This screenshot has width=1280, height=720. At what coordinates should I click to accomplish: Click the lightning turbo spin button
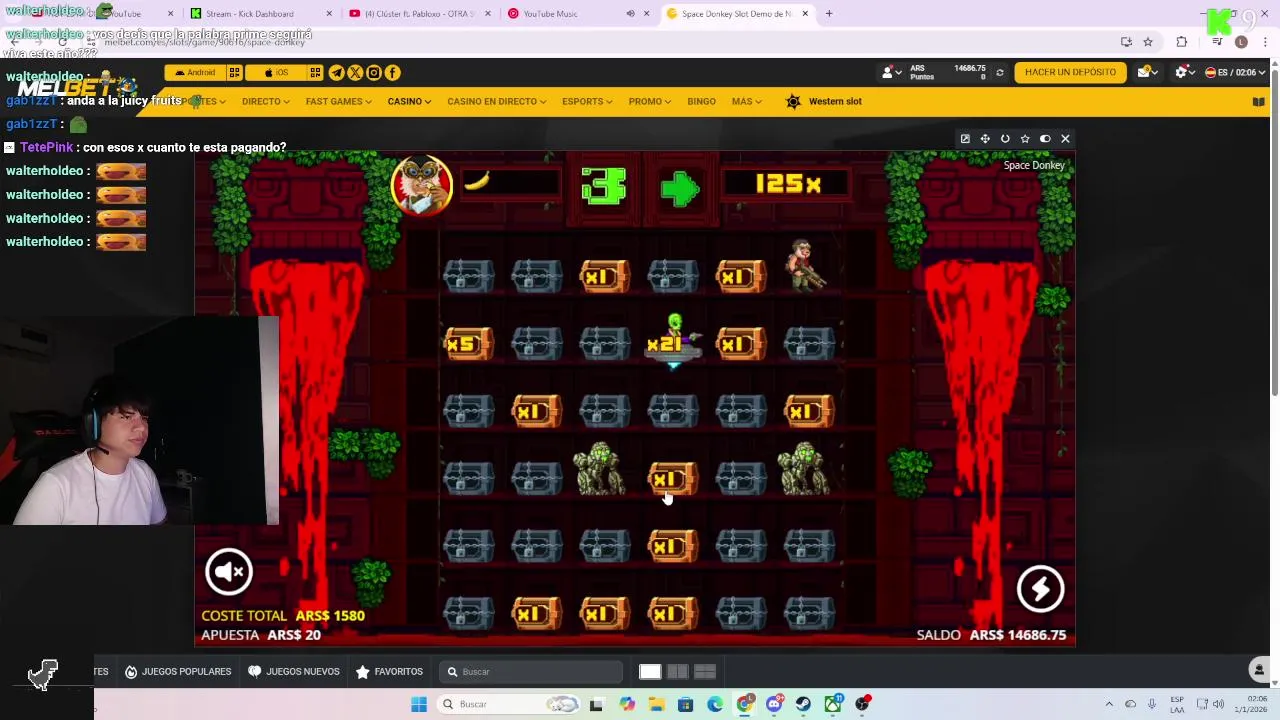point(1040,589)
